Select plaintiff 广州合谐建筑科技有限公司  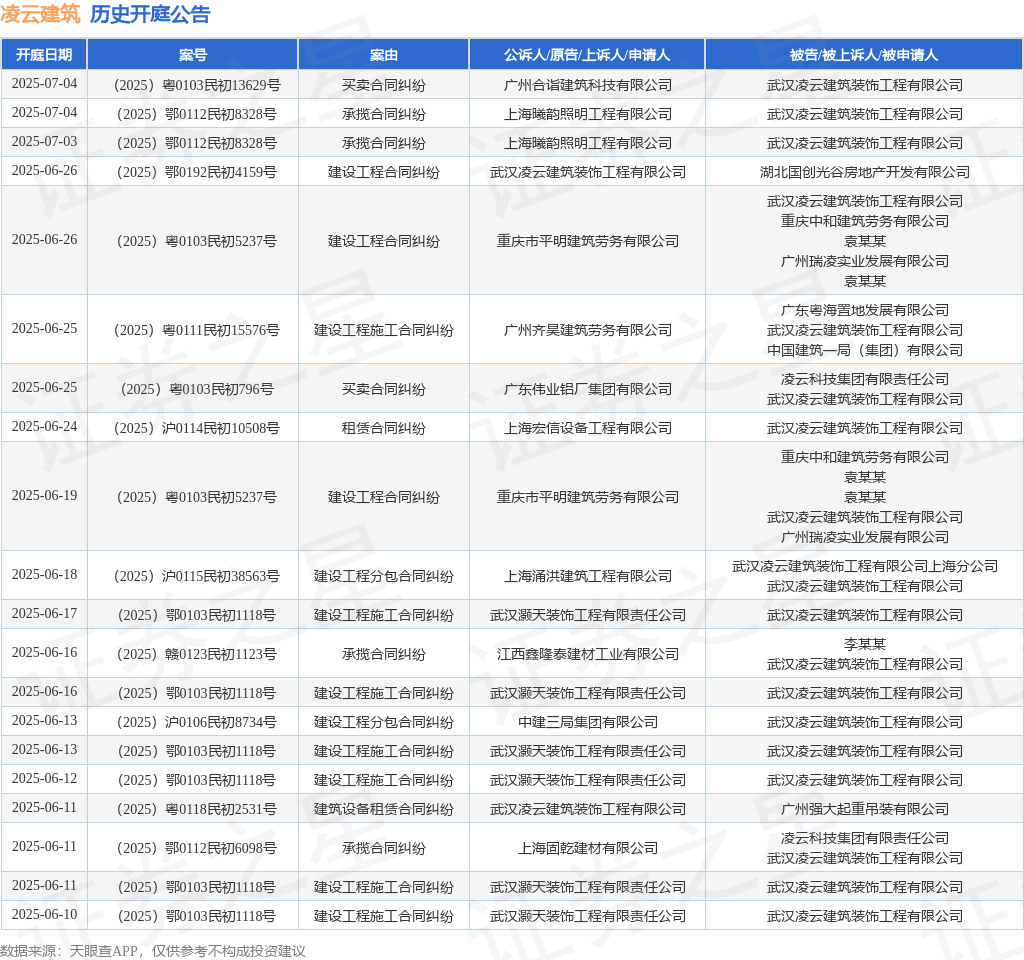(x=588, y=85)
